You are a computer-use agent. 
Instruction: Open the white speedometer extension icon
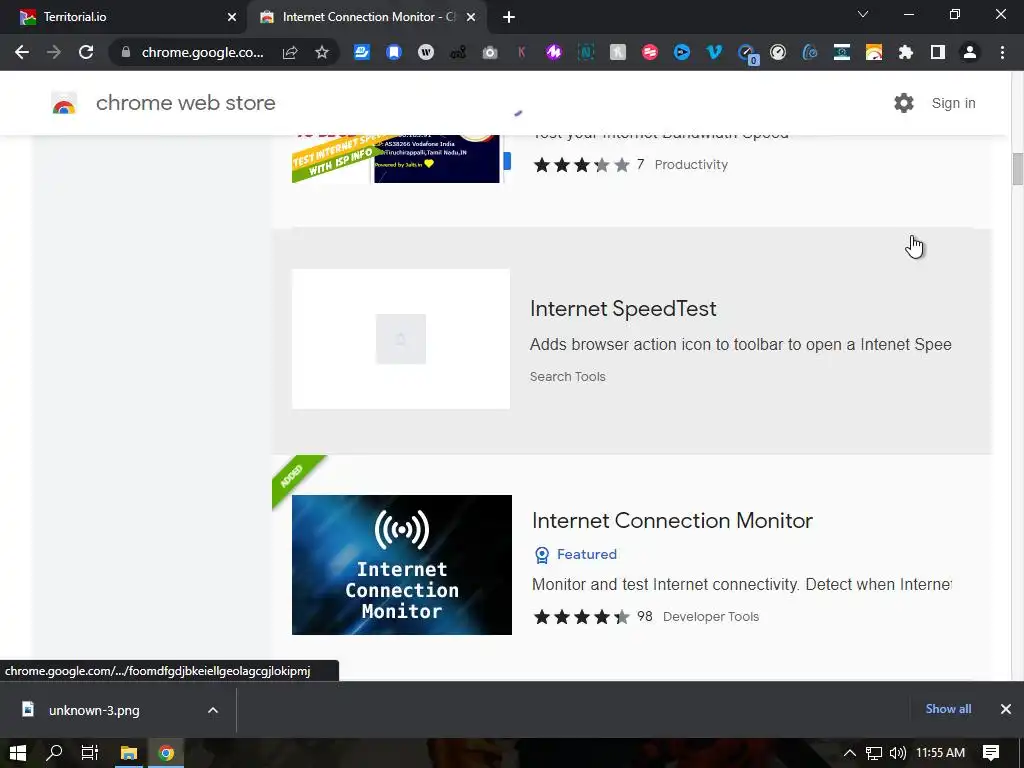click(778, 52)
